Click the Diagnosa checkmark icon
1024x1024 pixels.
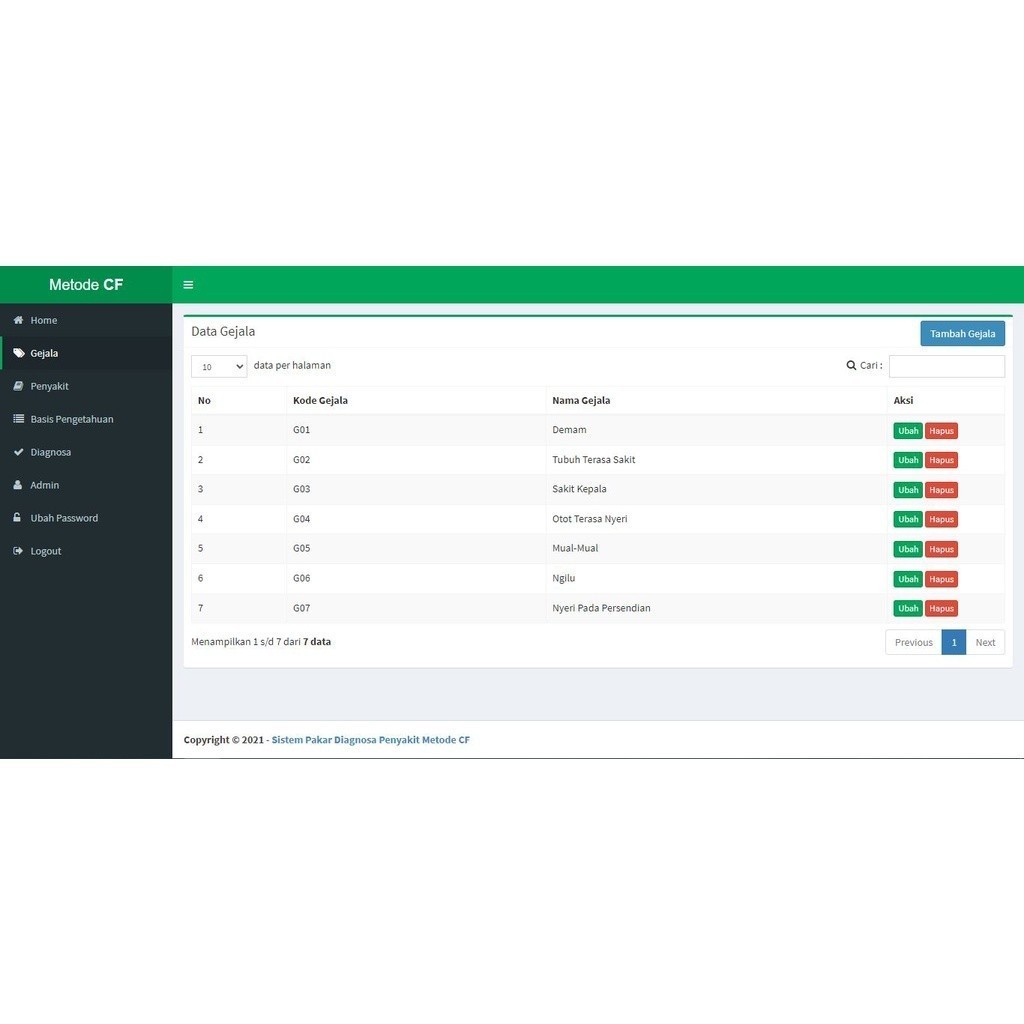click(18, 452)
